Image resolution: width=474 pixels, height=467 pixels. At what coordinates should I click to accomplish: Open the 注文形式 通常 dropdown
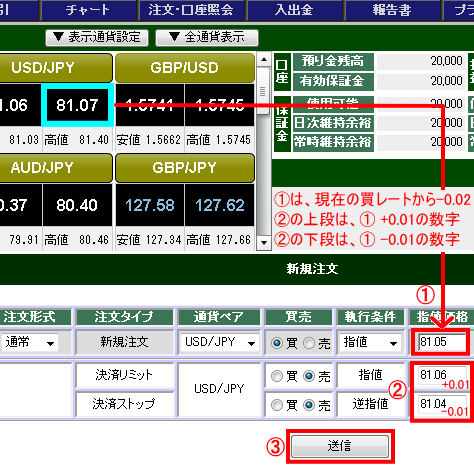pyautogui.click(x=30, y=342)
